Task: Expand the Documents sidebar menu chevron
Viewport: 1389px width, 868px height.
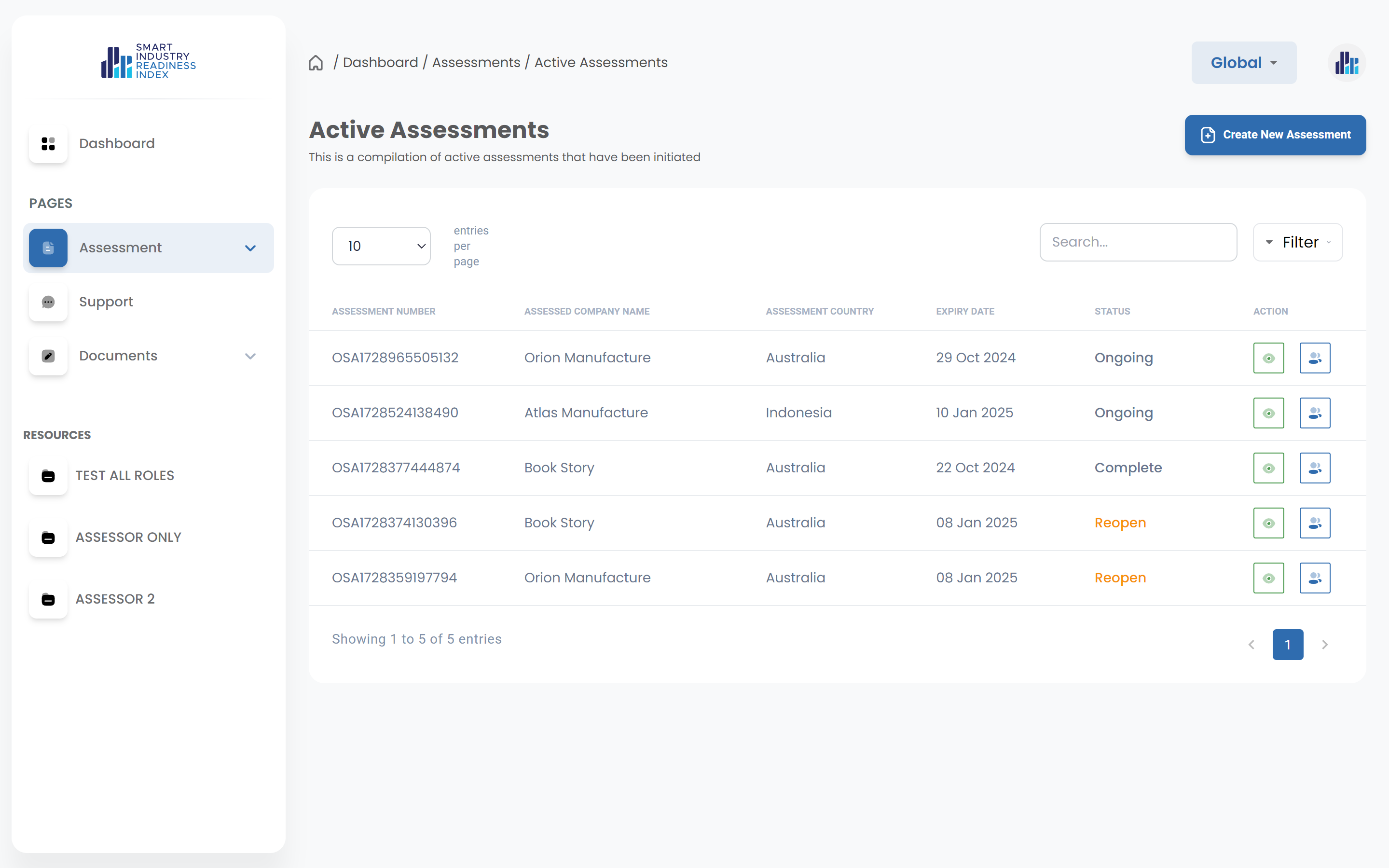Action: [x=250, y=356]
